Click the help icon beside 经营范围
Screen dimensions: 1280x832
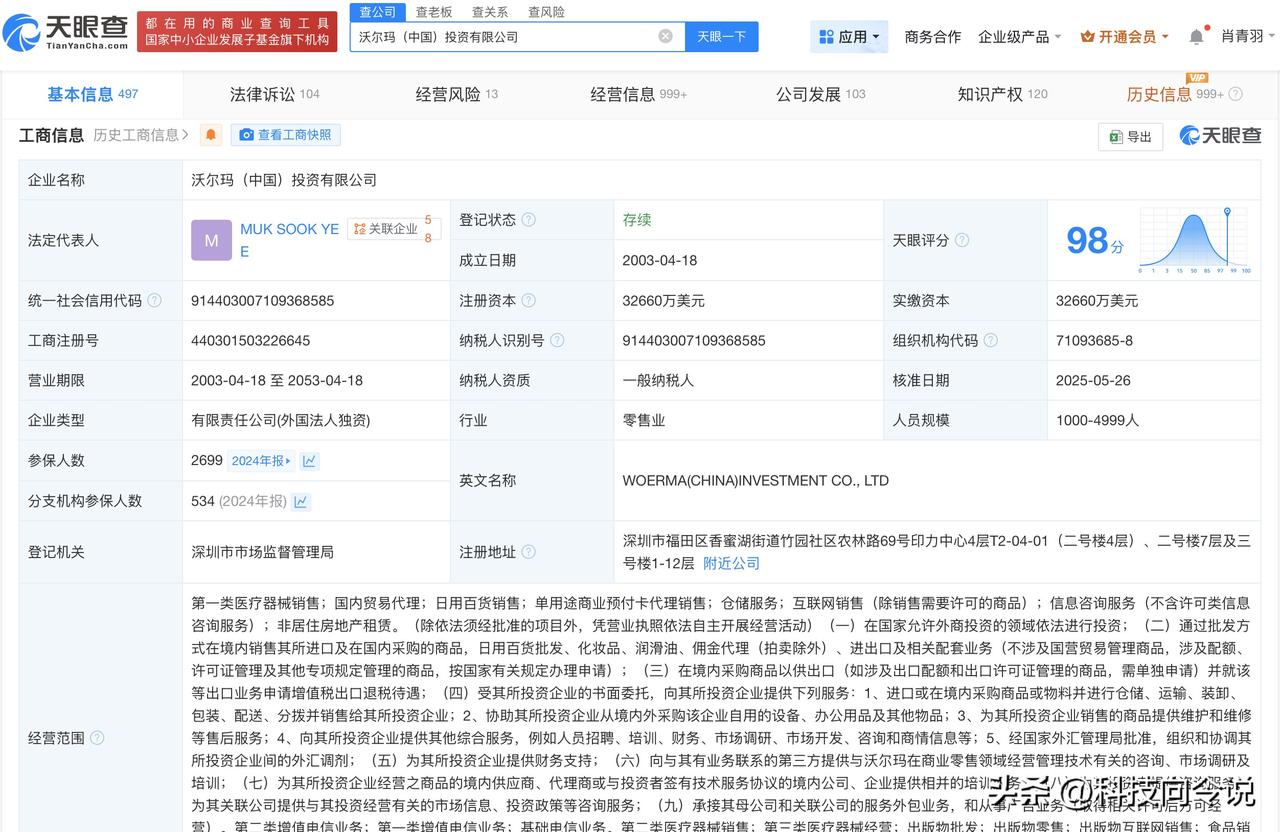tap(97, 738)
